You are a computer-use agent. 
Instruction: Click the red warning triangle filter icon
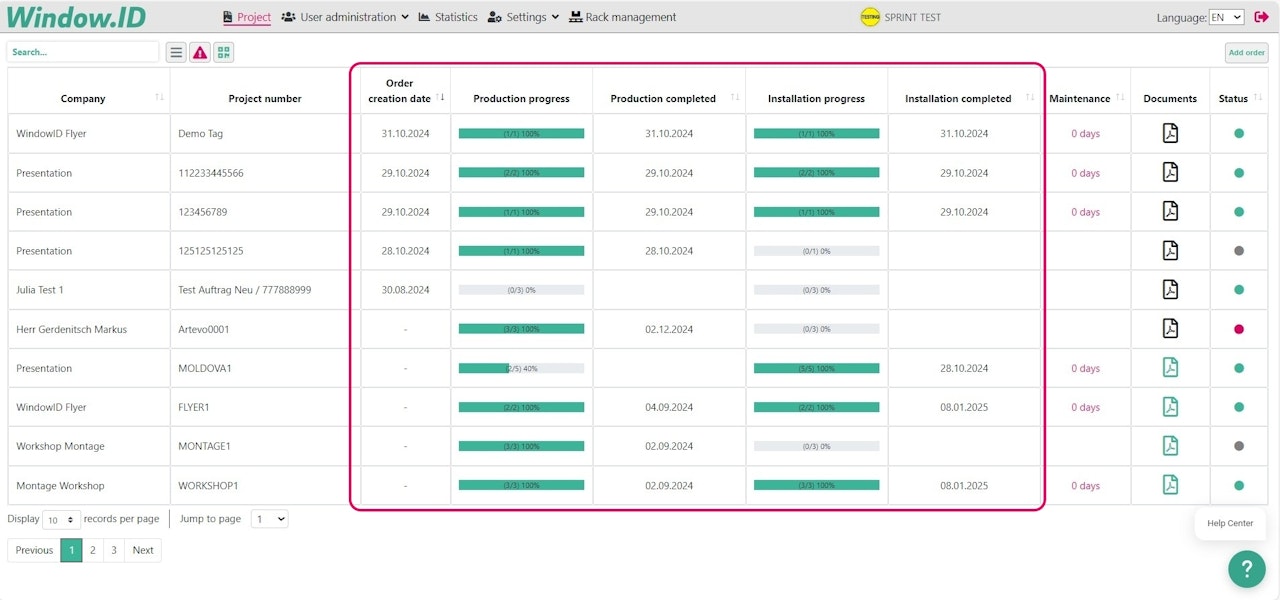(200, 52)
